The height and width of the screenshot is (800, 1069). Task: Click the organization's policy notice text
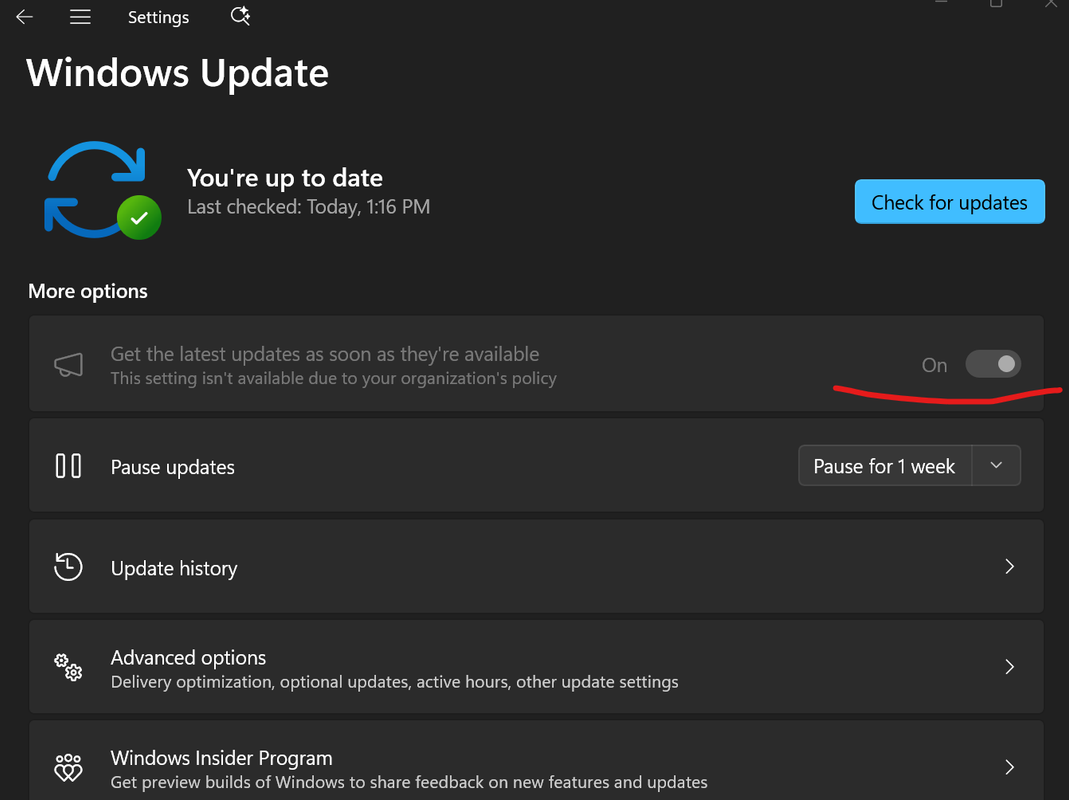pos(333,379)
